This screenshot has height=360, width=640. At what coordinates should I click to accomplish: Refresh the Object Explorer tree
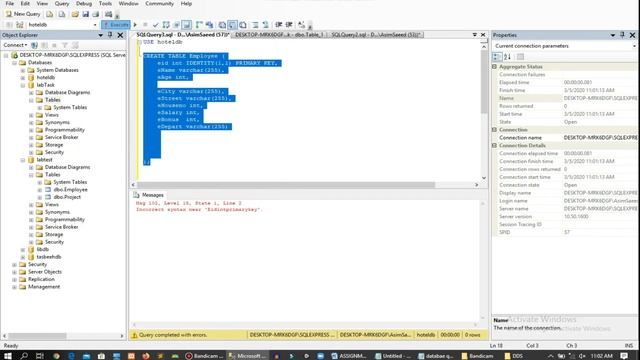pos(75,45)
